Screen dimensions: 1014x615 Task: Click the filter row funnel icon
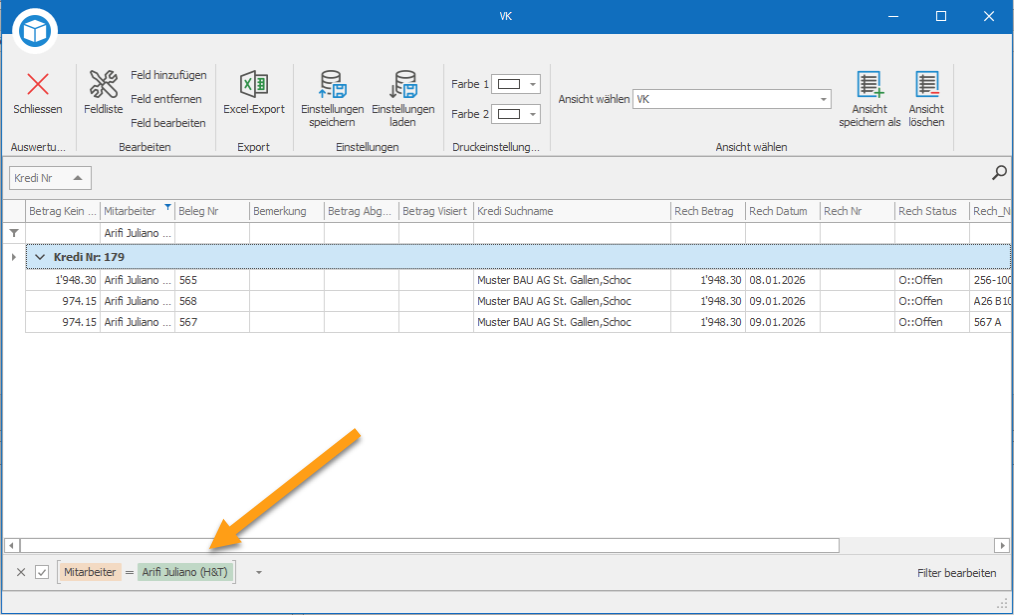(x=14, y=233)
